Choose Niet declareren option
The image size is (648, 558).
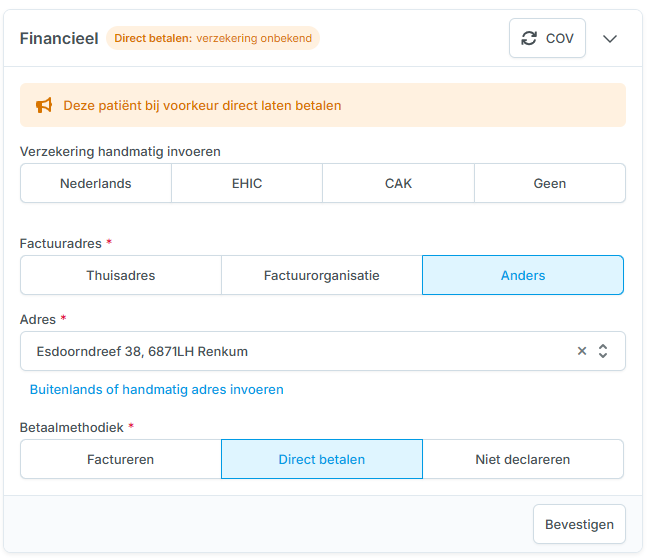pos(523,460)
